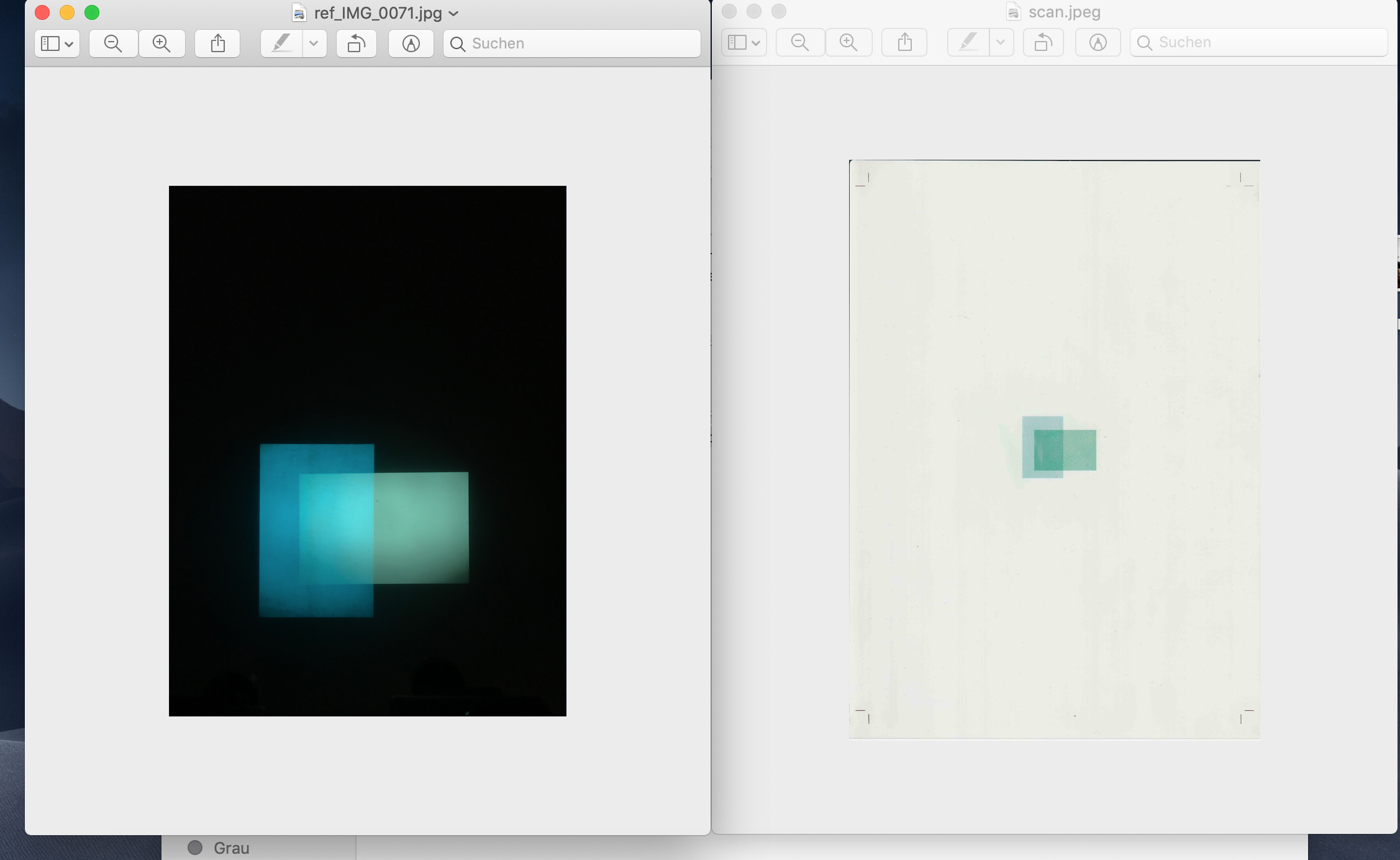Expand highlight color dropdown arrow in left window
This screenshot has height=860, width=1400.
[x=314, y=43]
